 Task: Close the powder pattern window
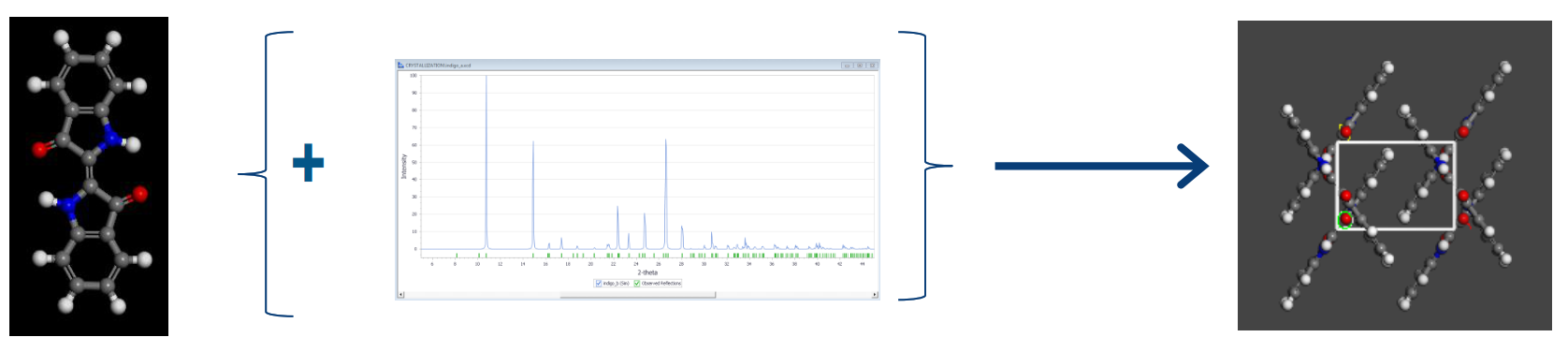(872, 66)
